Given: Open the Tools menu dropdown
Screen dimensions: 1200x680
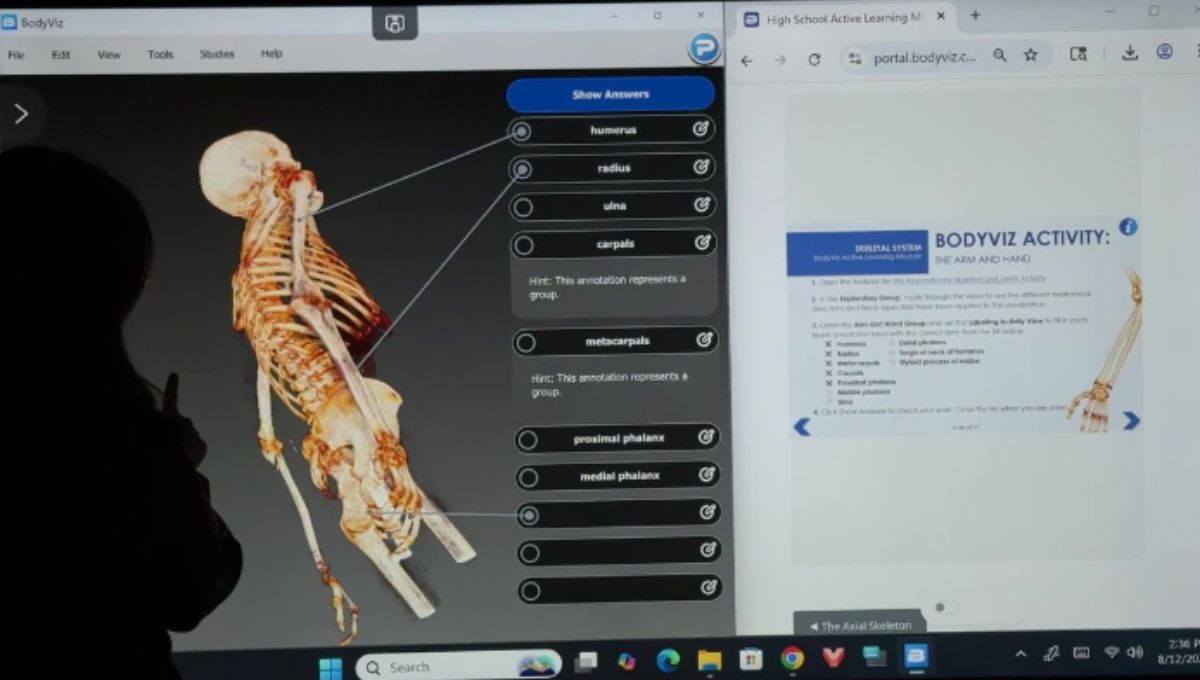Looking at the screenshot, I should tap(160, 55).
